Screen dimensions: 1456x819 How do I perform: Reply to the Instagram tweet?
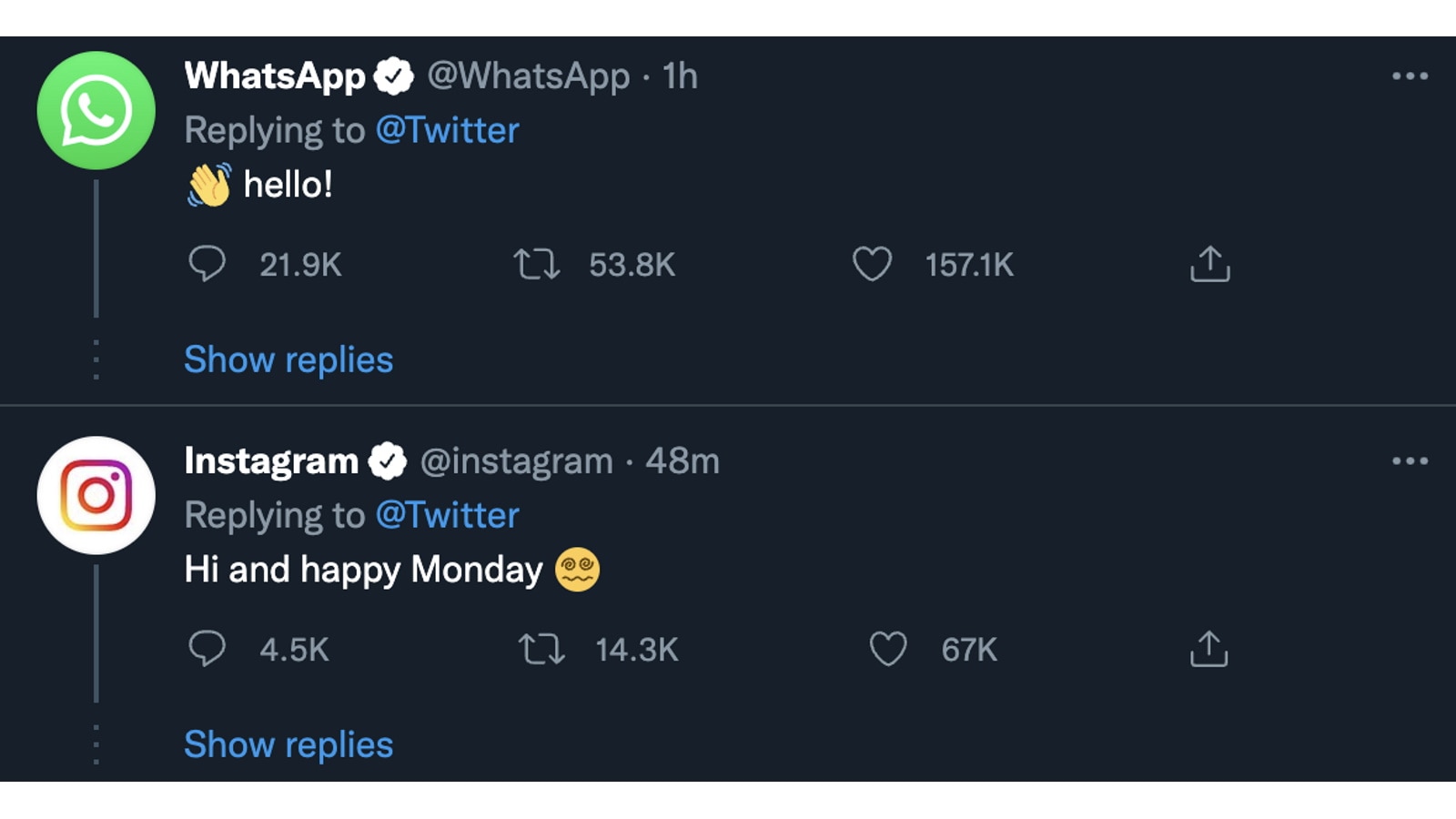(x=207, y=650)
